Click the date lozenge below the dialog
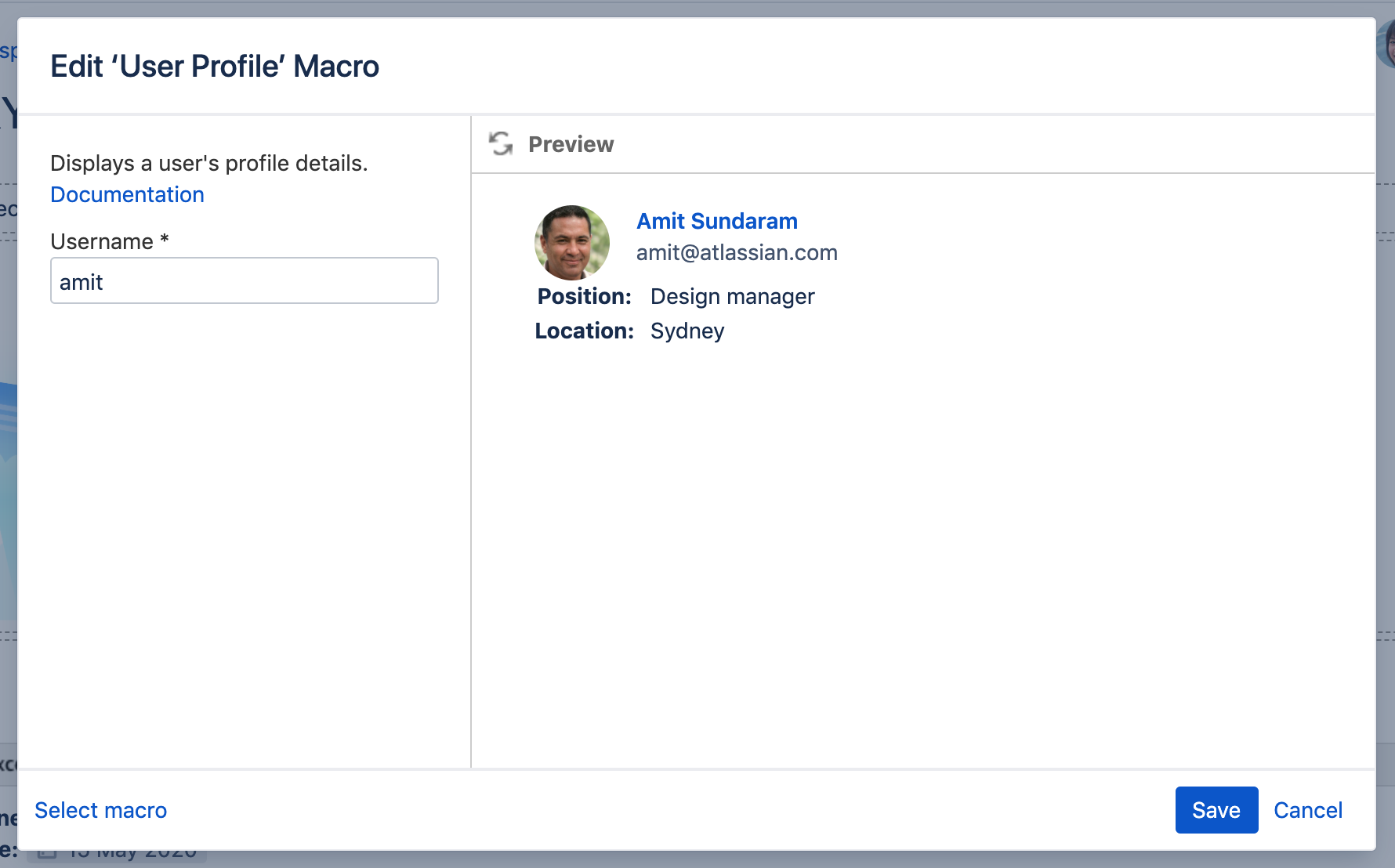 pyautogui.click(x=118, y=857)
